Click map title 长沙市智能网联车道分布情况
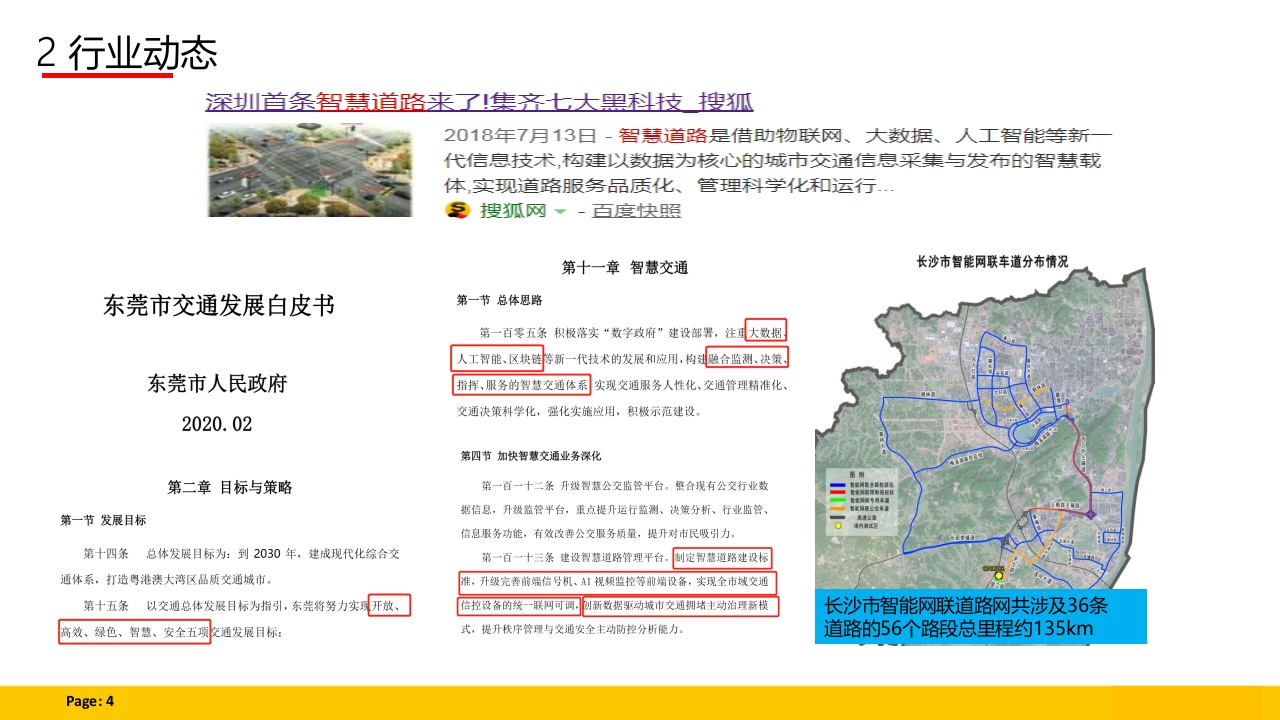Screen dimensions: 1280x720 (x=992, y=262)
